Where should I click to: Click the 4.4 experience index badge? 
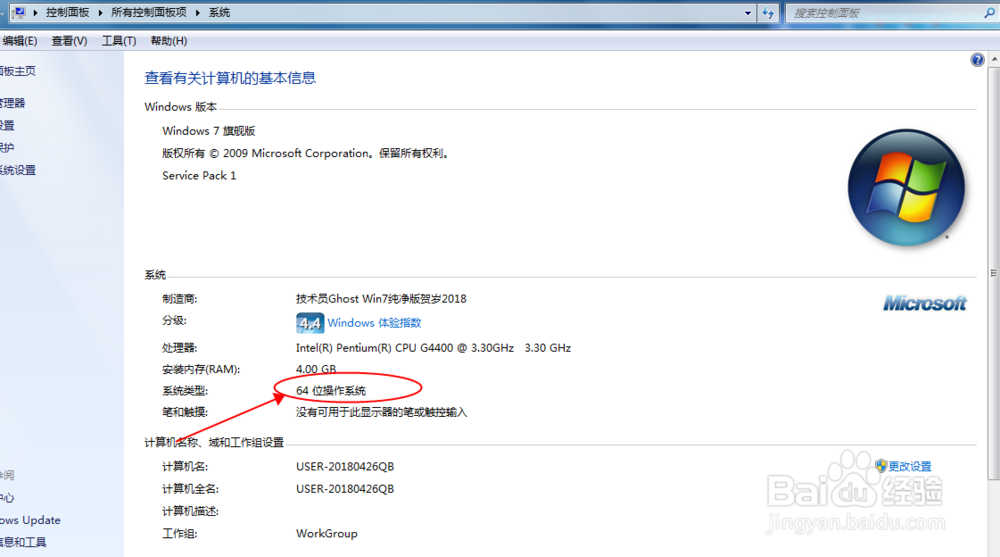pyautogui.click(x=310, y=323)
